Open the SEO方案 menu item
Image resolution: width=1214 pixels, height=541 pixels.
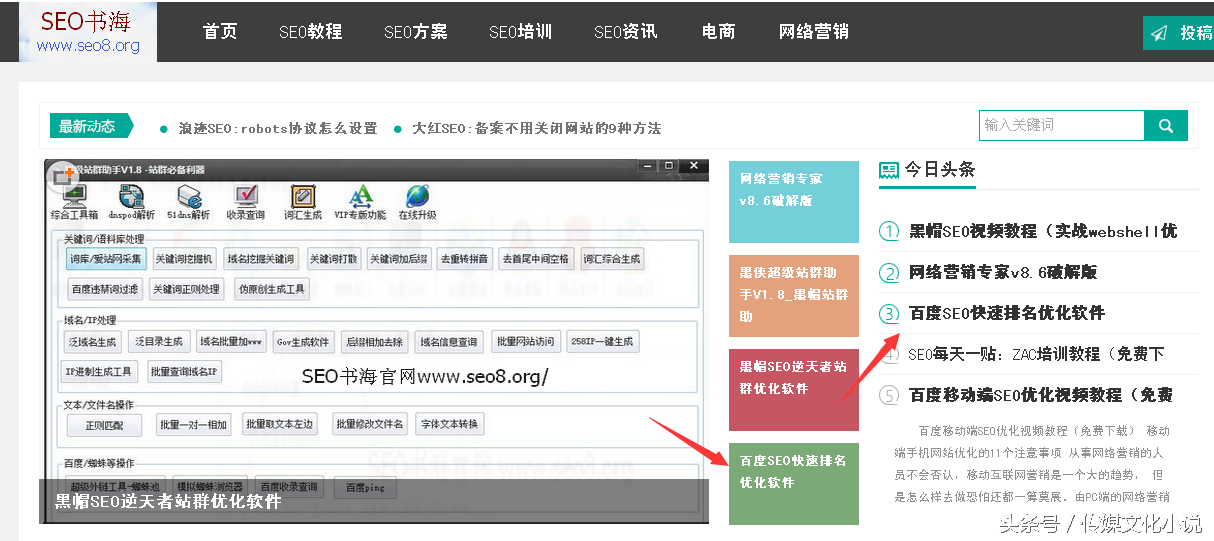coord(416,31)
